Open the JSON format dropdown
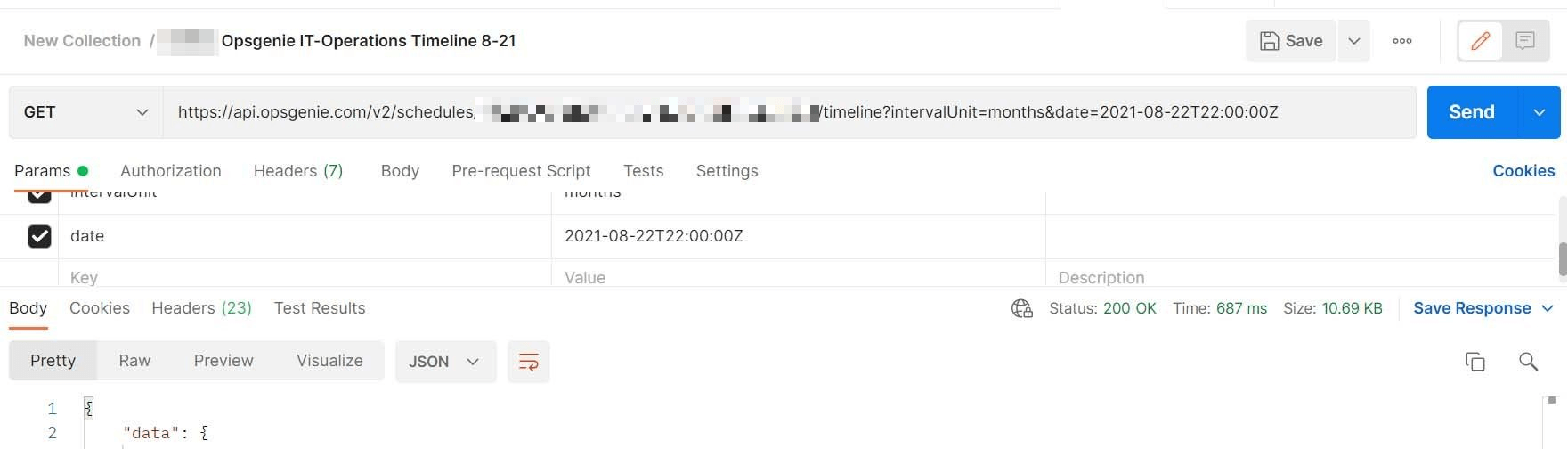Image resolution: width=1568 pixels, height=449 pixels. pos(444,362)
